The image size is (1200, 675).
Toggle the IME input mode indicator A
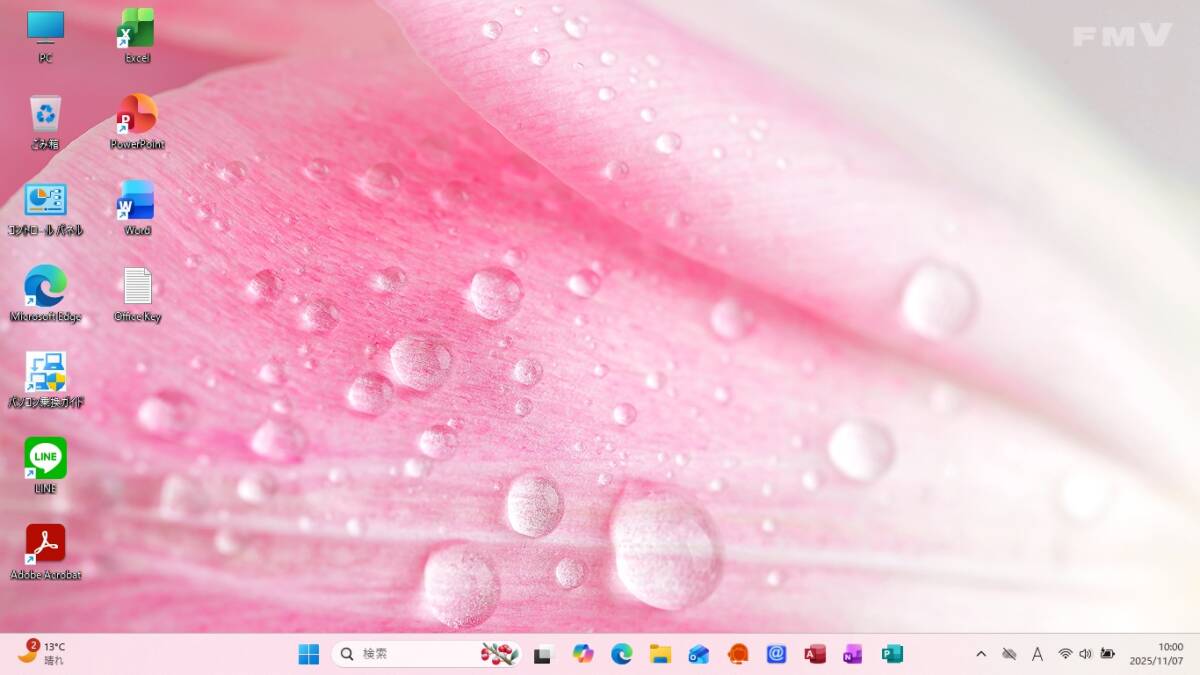tap(1037, 654)
